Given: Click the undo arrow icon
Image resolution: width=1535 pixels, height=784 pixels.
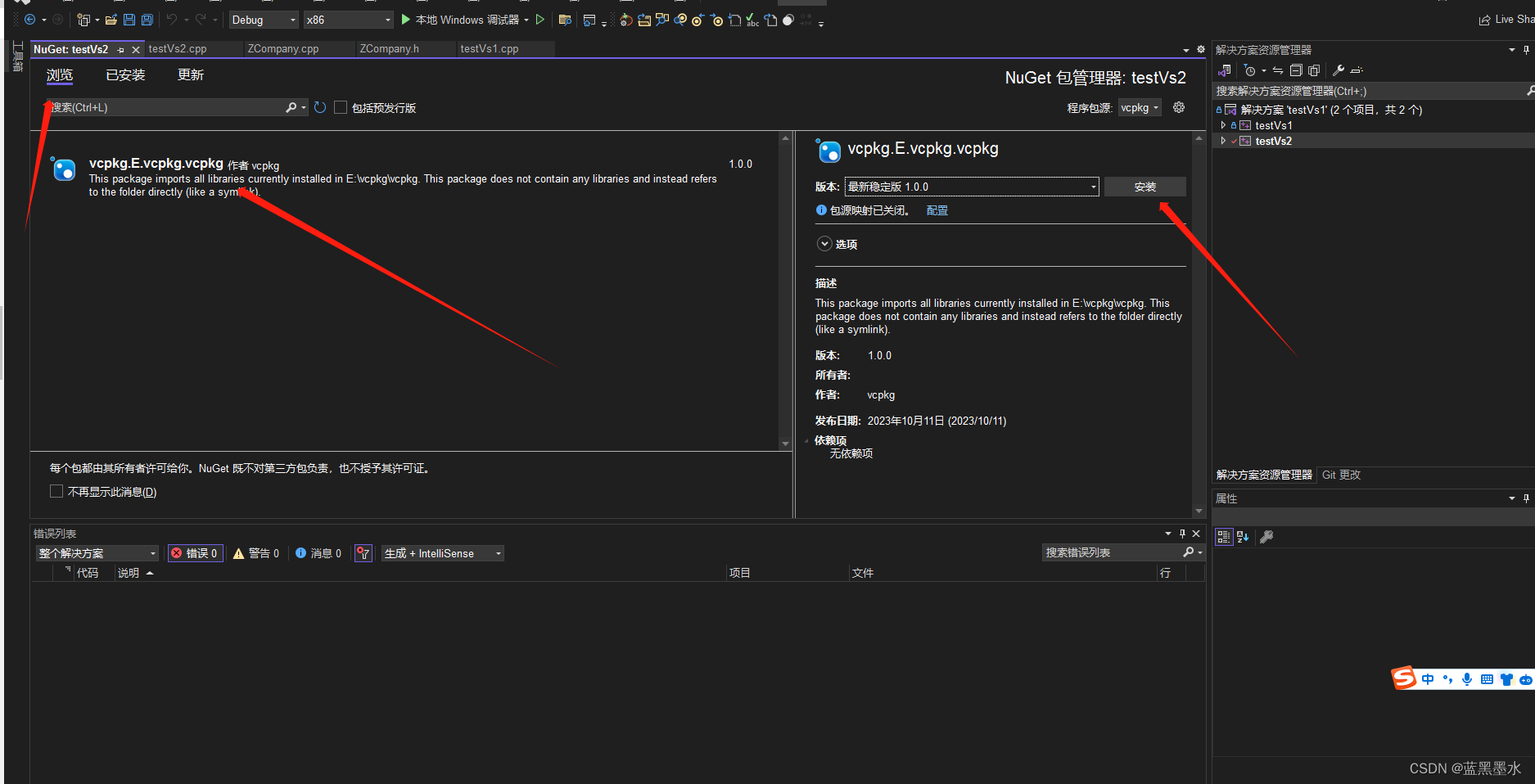Looking at the screenshot, I should point(171,20).
